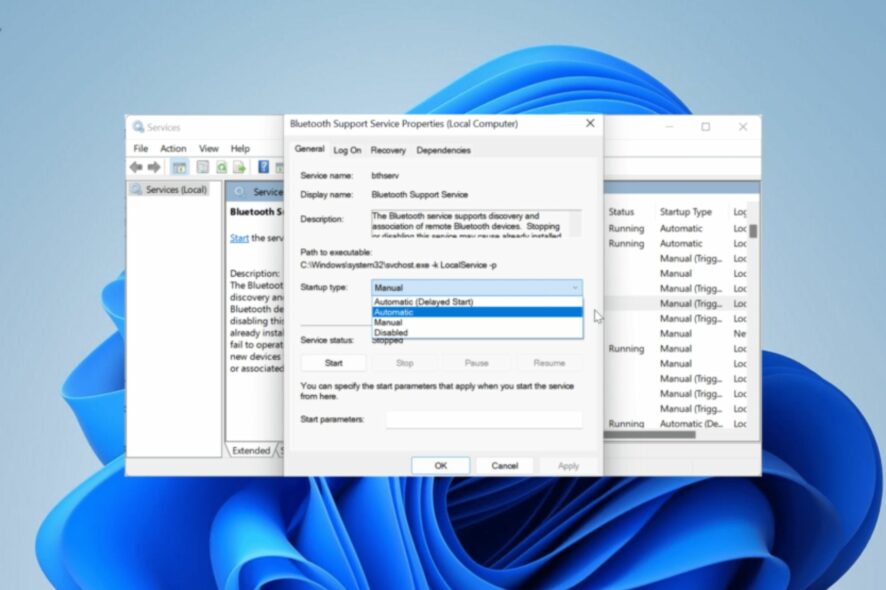The width and height of the screenshot is (886, 590).
Task: Select the Extended tab in Services window
Action: click(251, 450)
